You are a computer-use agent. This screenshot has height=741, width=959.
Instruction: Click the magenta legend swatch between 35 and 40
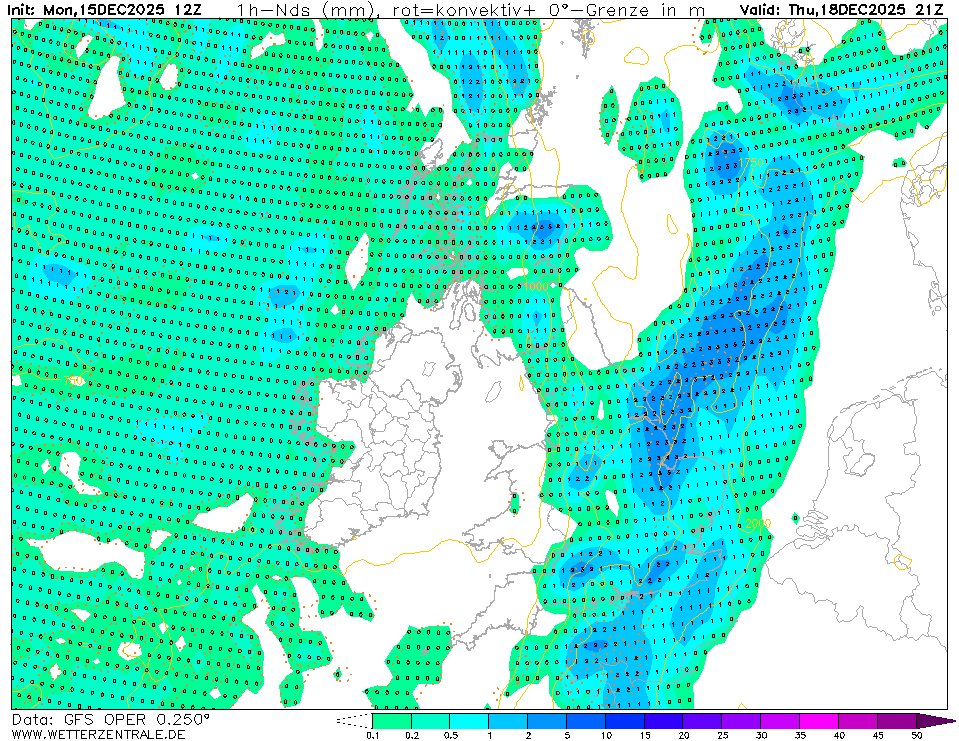[x=820, y=720]
